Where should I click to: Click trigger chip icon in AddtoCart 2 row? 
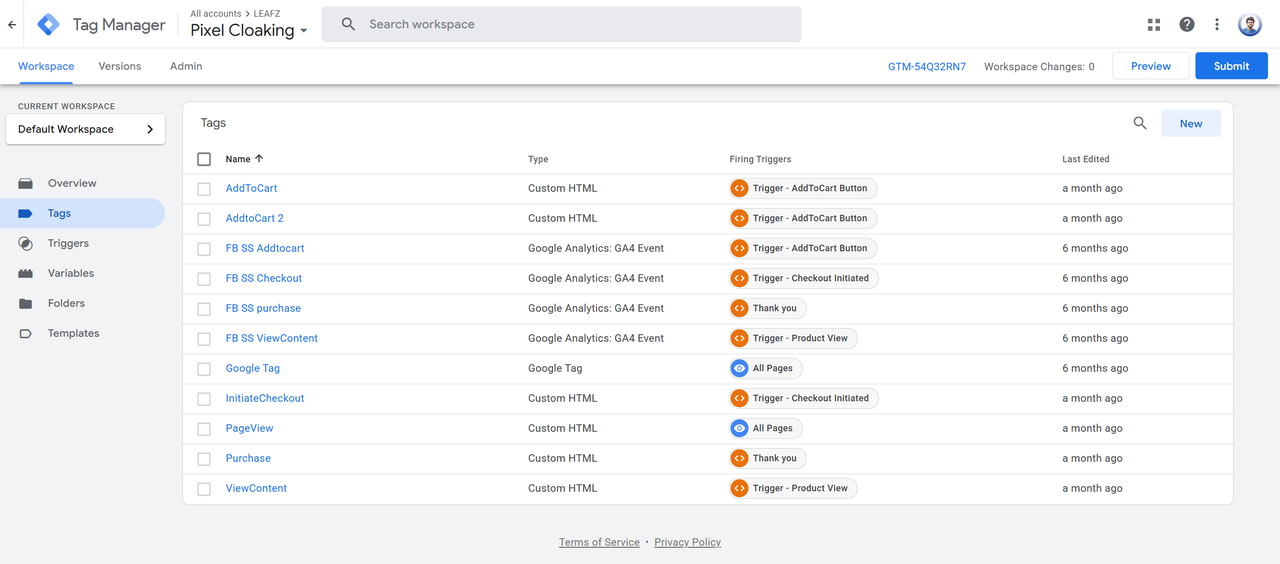click(739, 218)
